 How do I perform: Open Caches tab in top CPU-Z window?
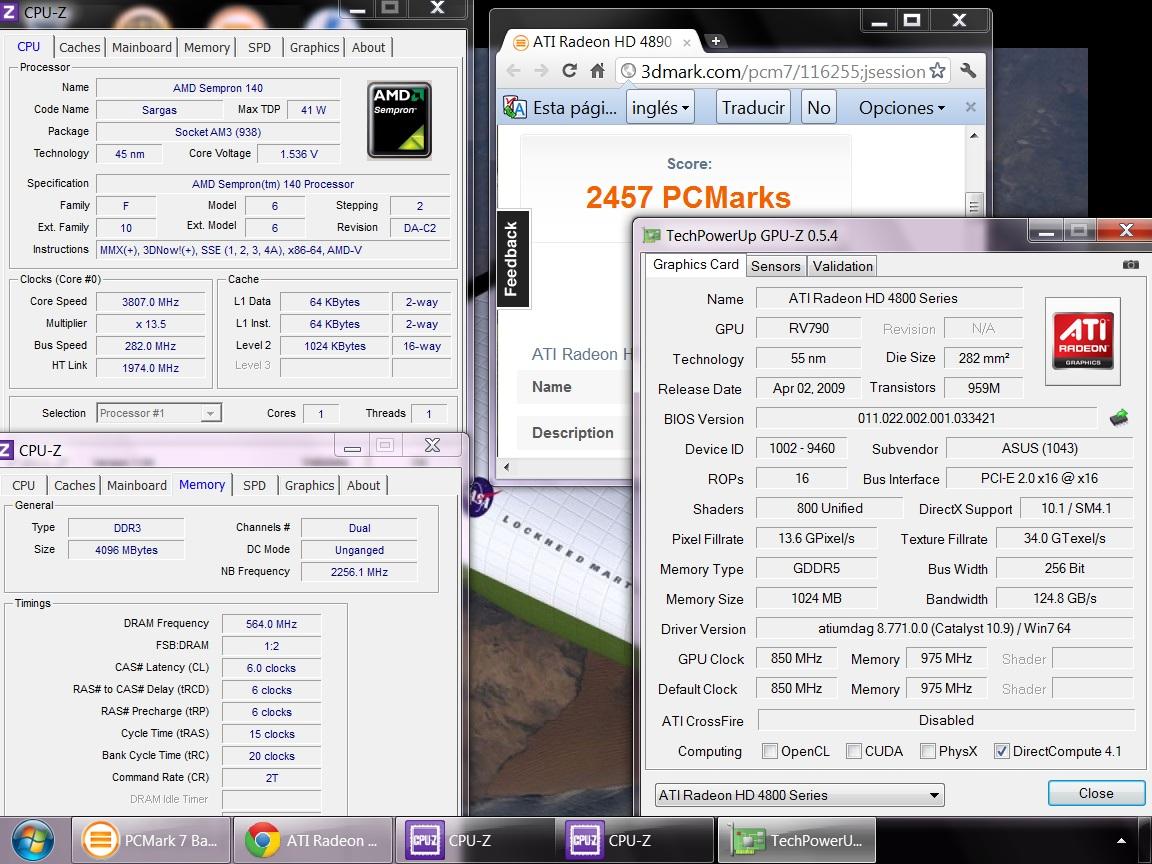tap(79, 47)
